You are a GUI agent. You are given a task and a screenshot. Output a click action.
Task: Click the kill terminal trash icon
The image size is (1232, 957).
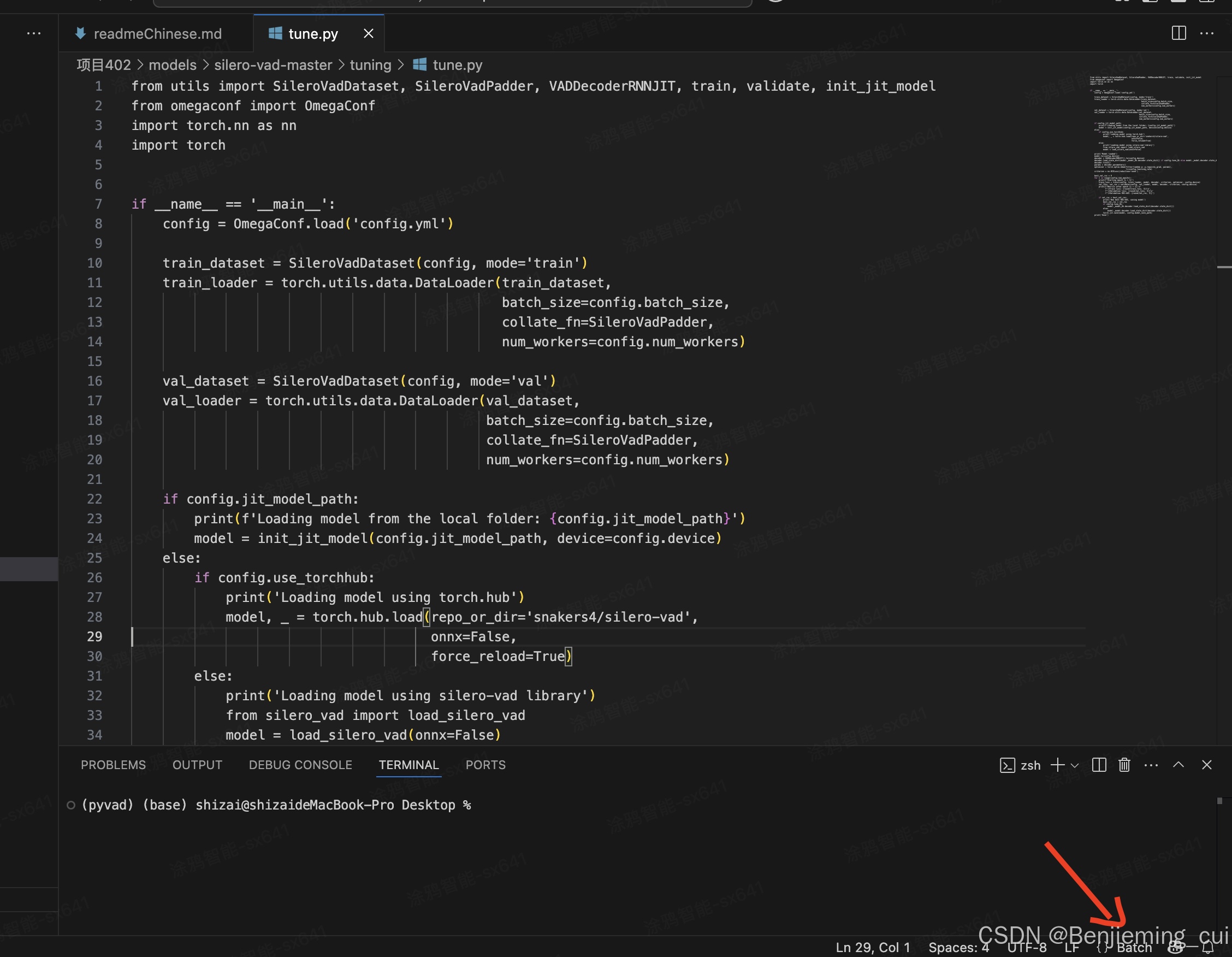coord(1124,765)
